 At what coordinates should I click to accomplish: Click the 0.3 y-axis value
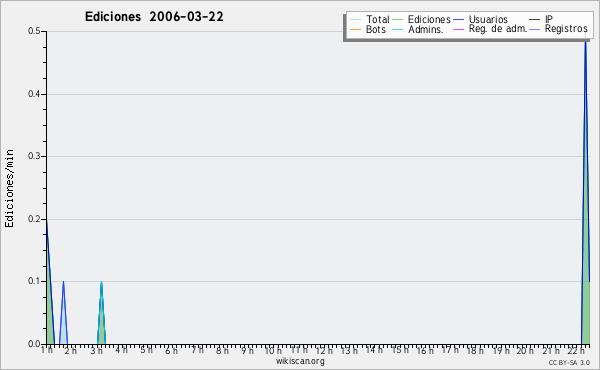34,156
